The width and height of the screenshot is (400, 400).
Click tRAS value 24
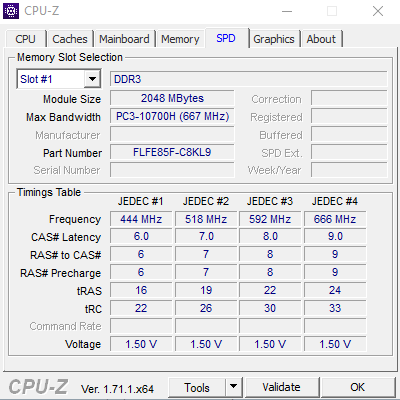[335, 290]
